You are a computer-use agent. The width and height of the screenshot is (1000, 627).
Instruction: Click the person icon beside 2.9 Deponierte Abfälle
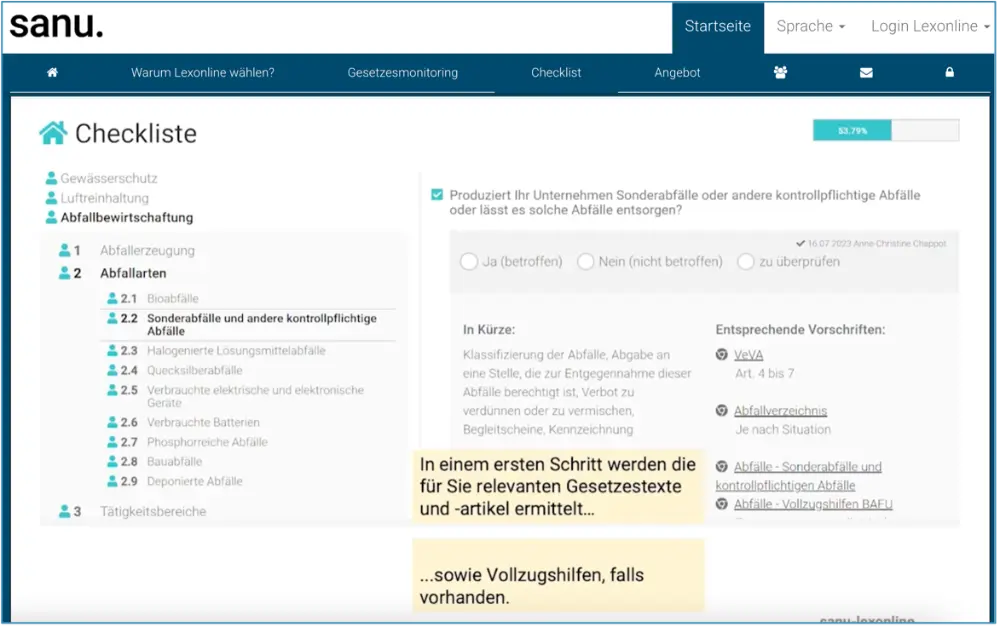coord(112,481)
